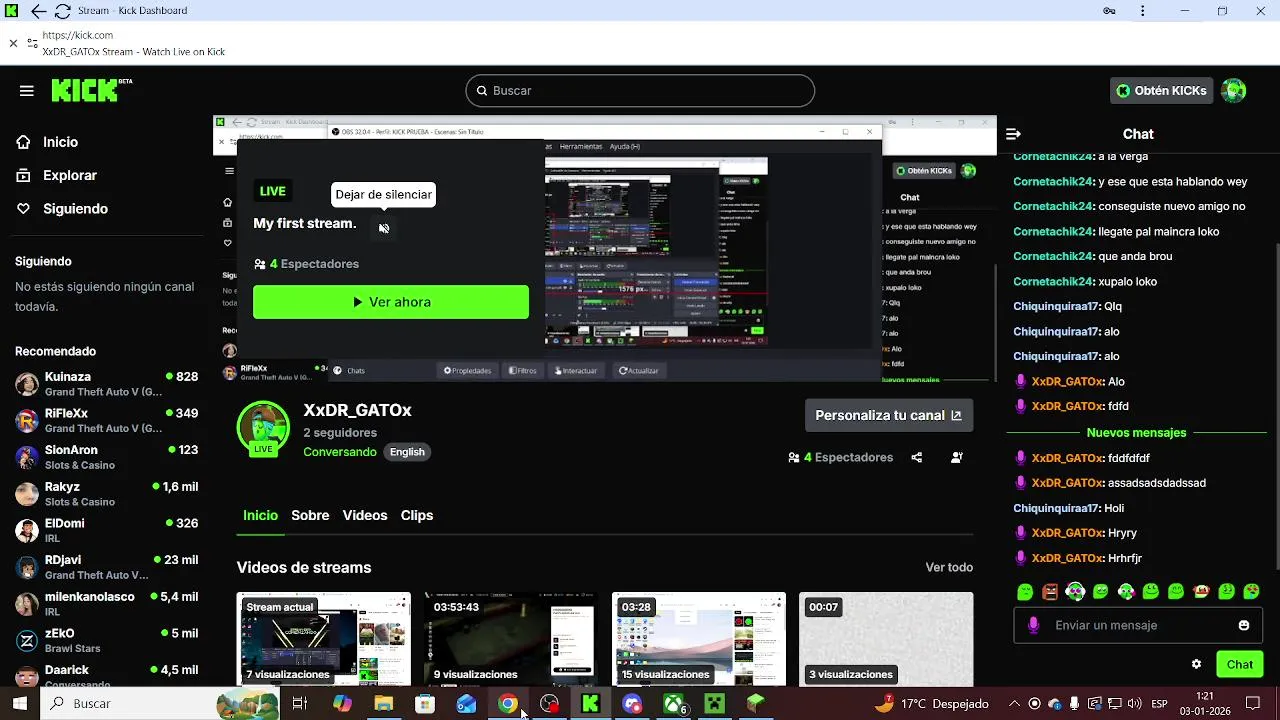Switch to the Inicio channel tab
1280x720 pixels.
260,515
